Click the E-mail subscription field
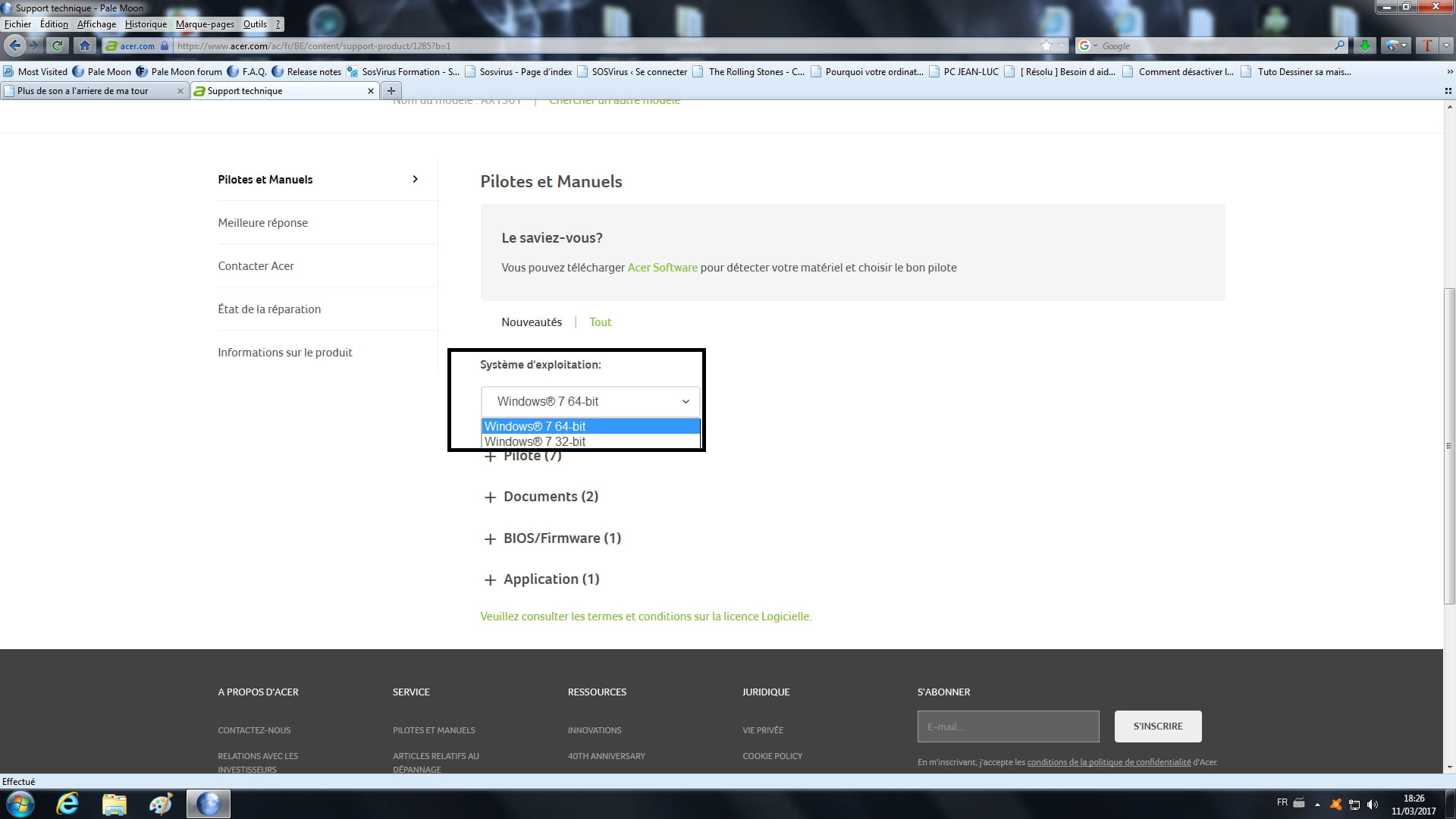The image size is (1456, 819). click(1008, 726)
